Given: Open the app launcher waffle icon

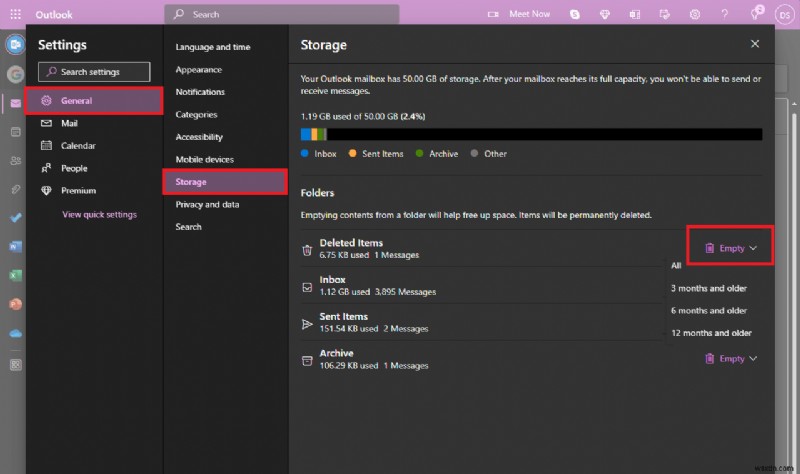Looking at the screenshot, I should tap(13, 15).
